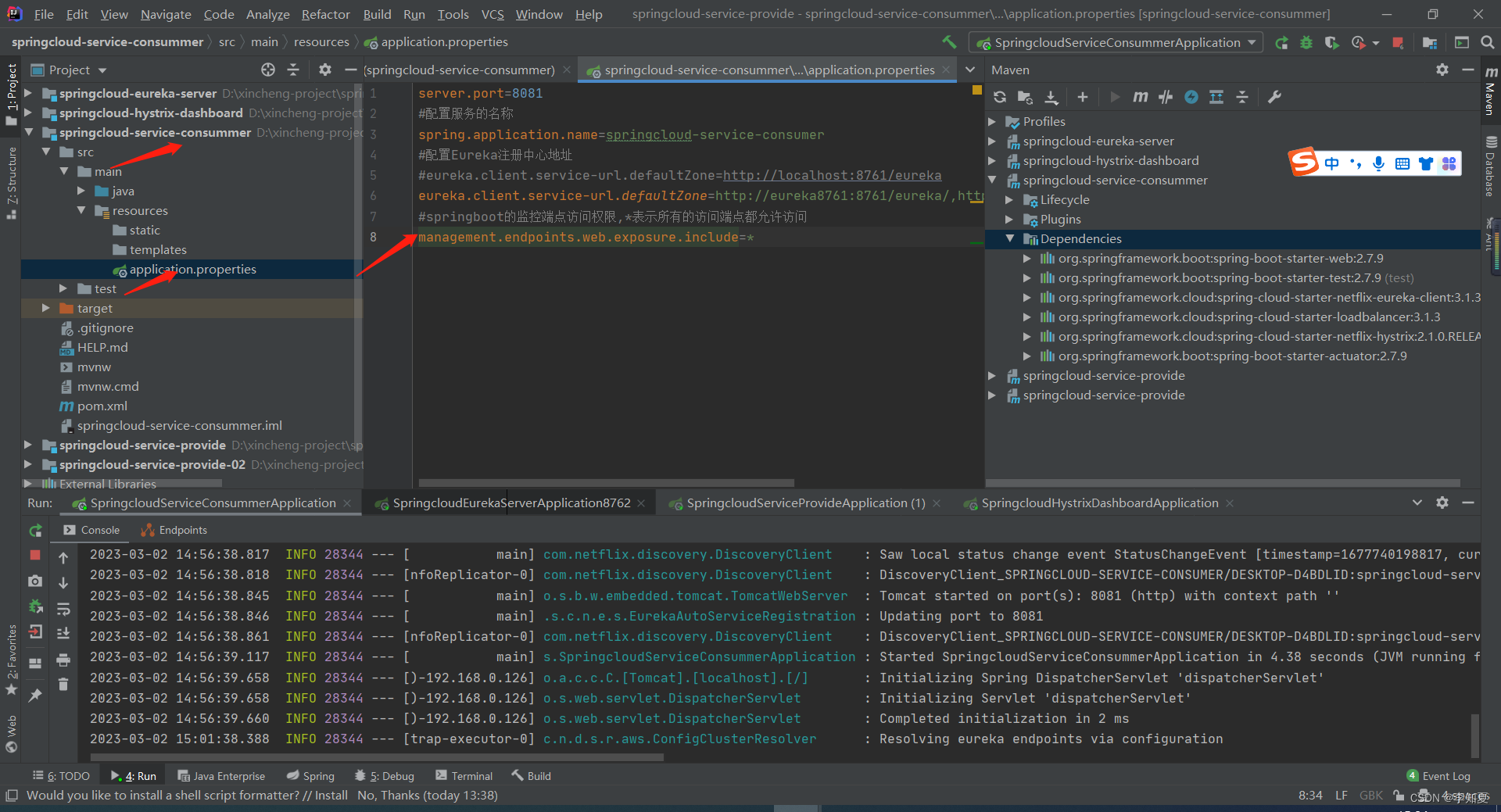Click the LF line separator in status bar
1501x812 pixels.
[x=1341, y=796]
